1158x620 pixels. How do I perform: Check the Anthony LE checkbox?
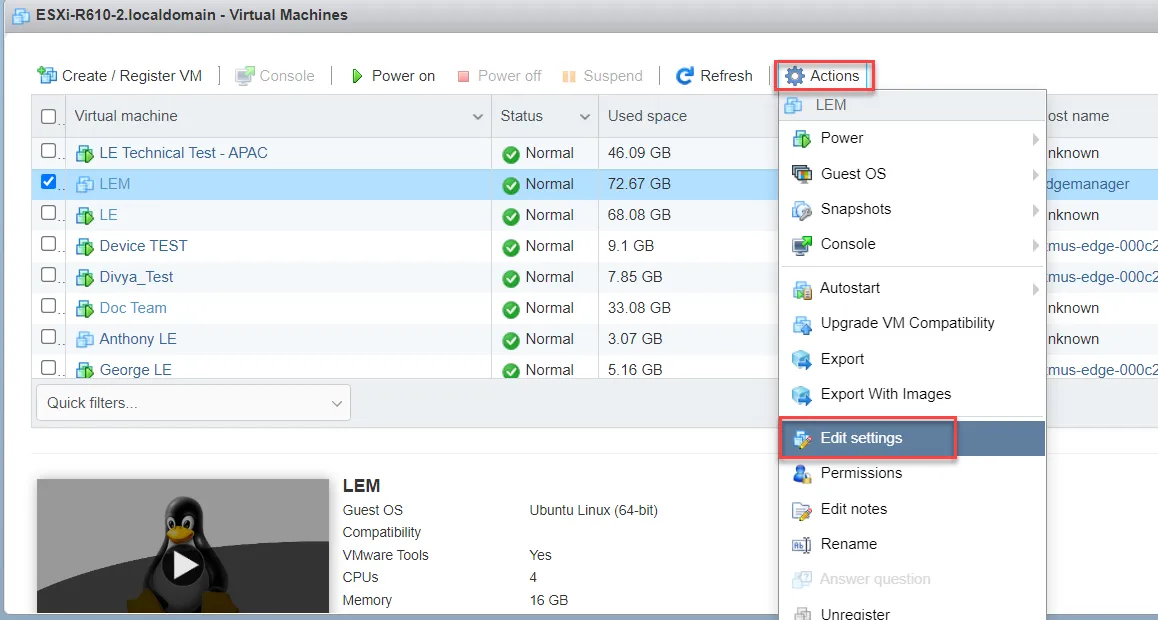48,337
